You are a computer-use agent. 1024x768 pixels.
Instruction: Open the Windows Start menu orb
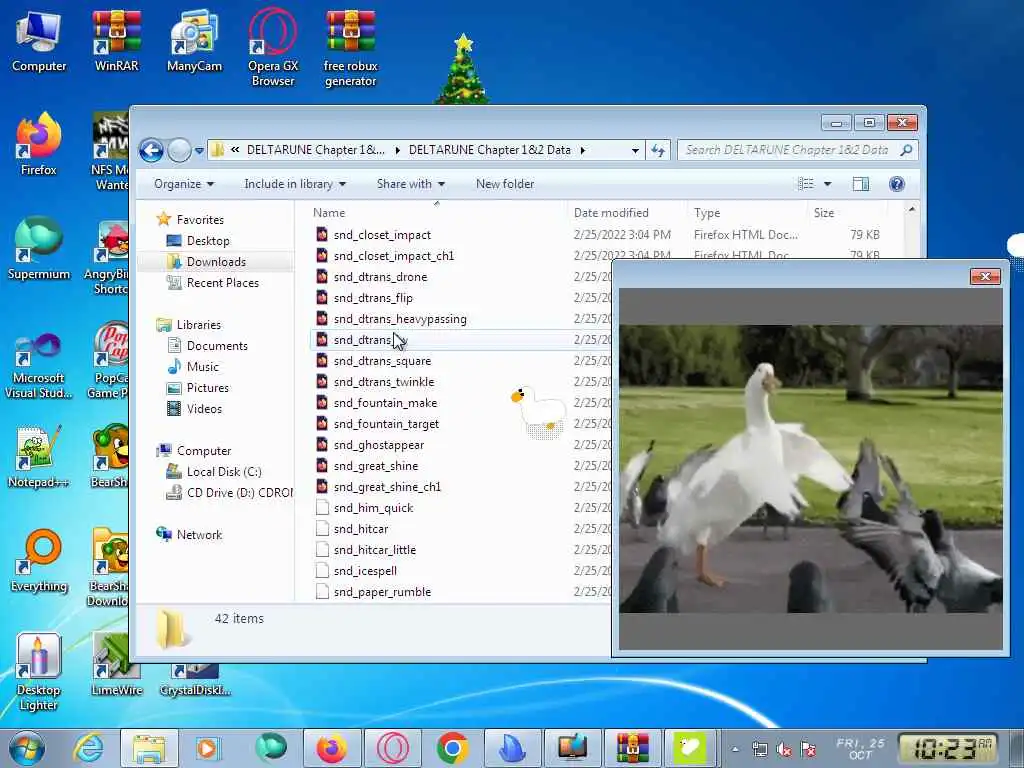[26, 748]
